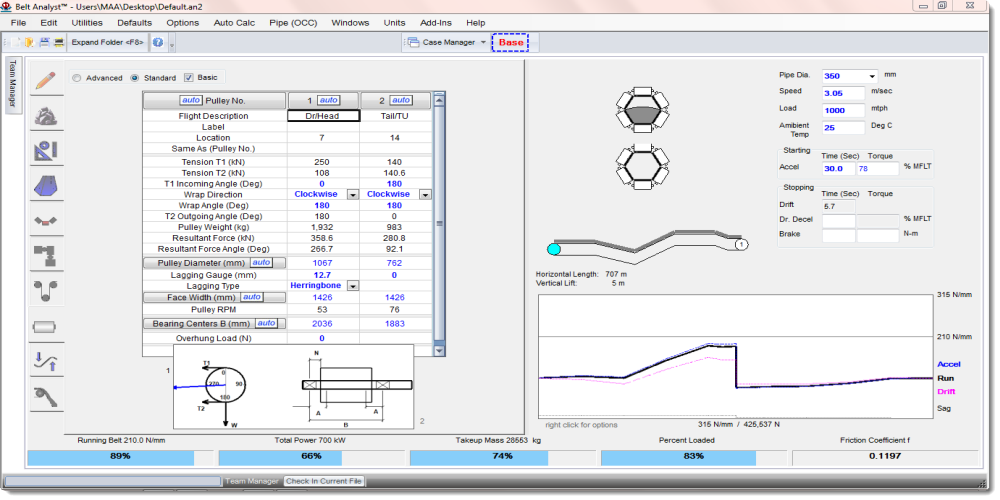Select the Standard radio button
1000x500 pixels.
pyautogui.click(x=135, y=78)
